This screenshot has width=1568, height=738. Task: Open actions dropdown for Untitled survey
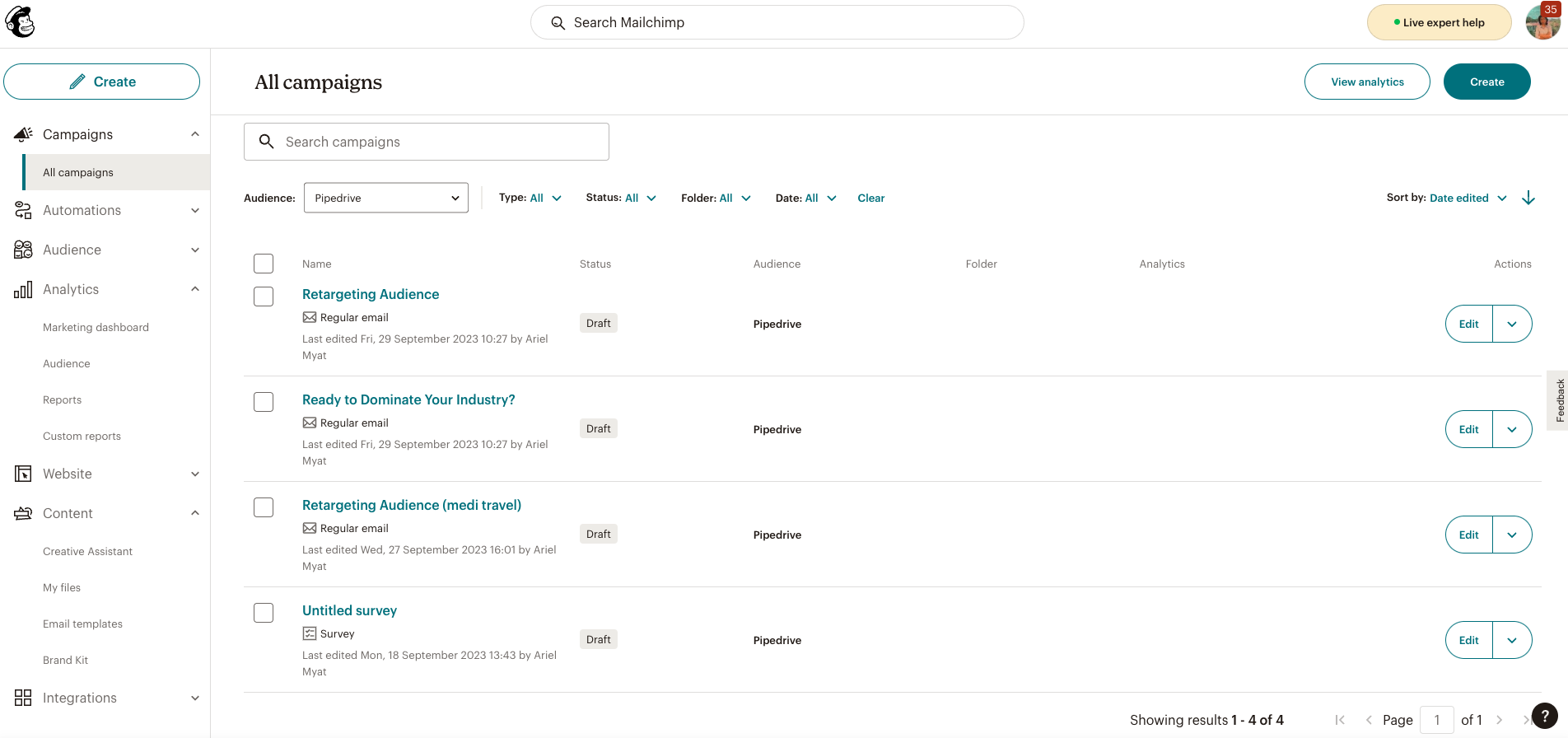[1512, 640]
